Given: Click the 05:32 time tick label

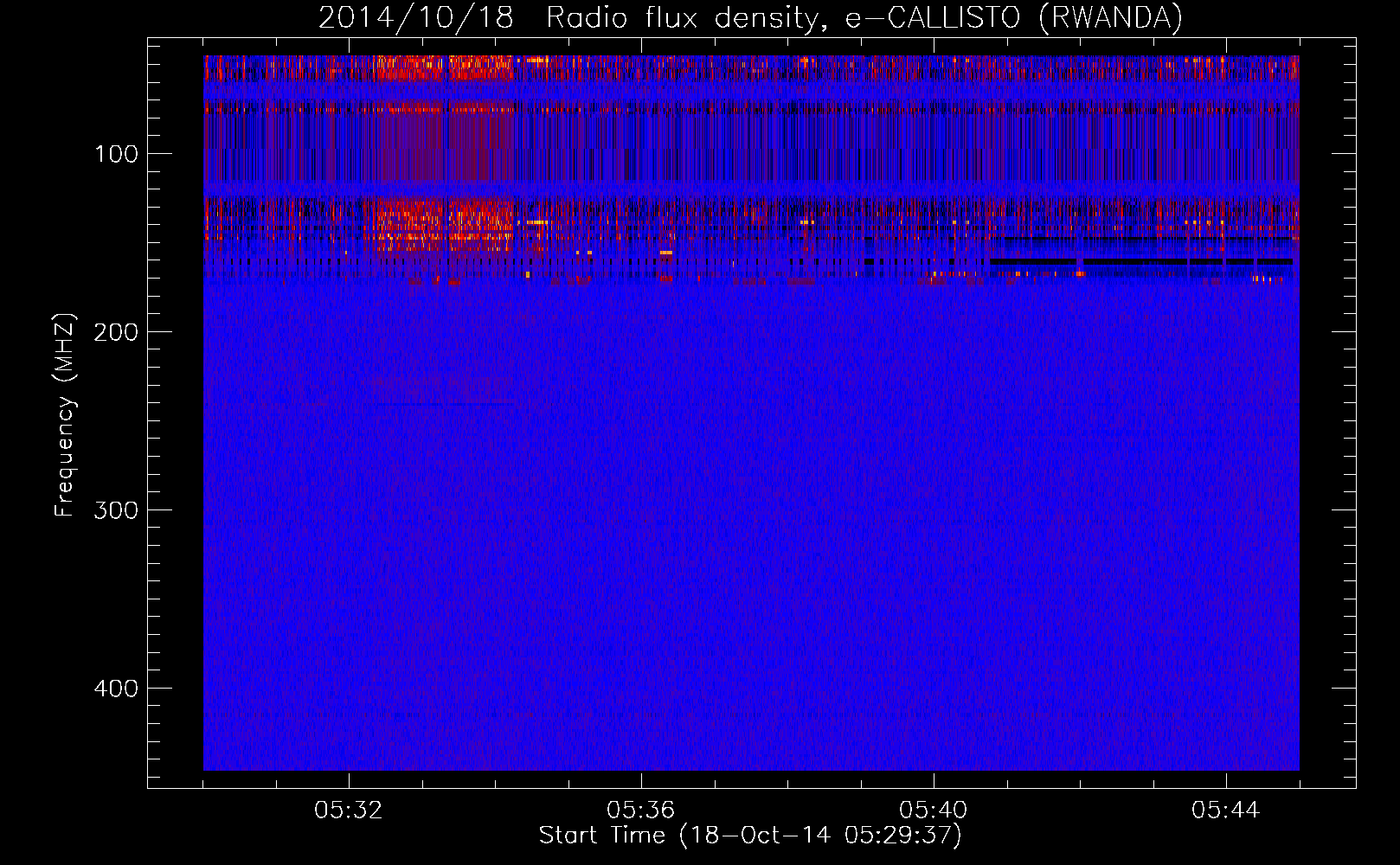Looking at the screenshot, I should tap(349, 811).
